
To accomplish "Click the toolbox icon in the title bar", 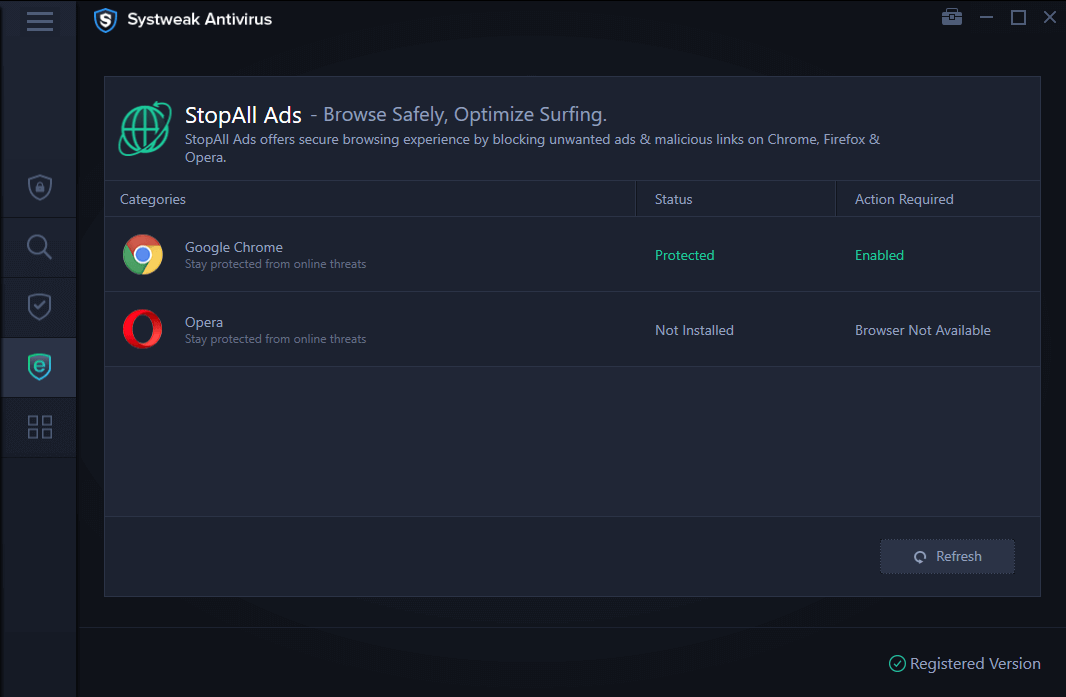I will 951,16.
